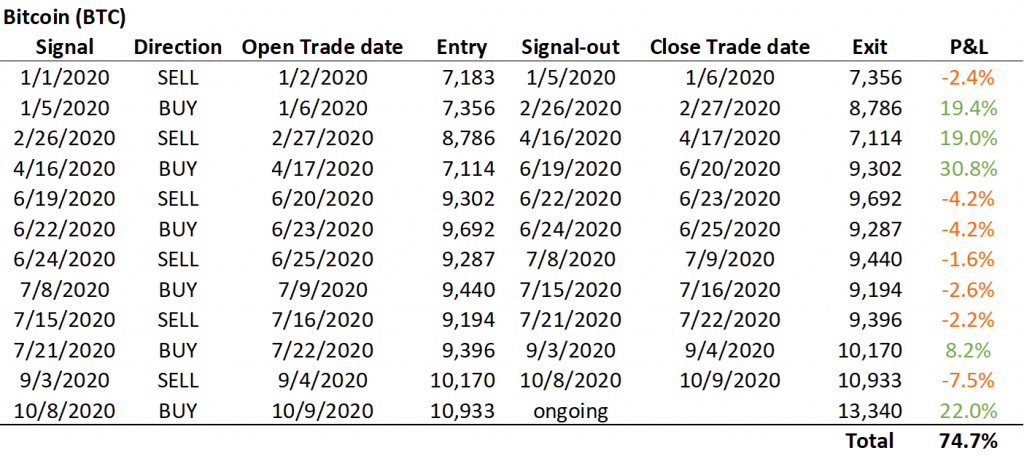Click the 7,183 entry price cell
Image resolution: width=1024 pixels, height=456 pixels.
(464, 77)
